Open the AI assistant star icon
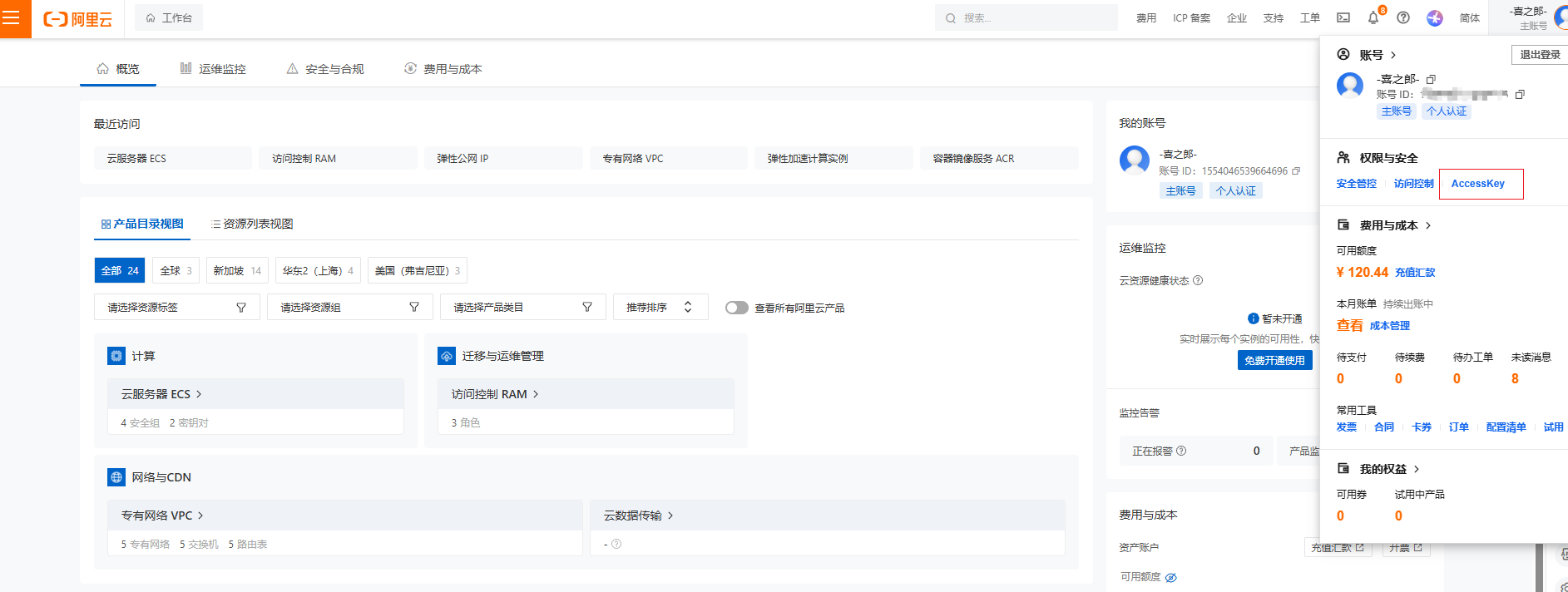The height and width of the screenshot is (592, 1568). [x=1435, y=17]
